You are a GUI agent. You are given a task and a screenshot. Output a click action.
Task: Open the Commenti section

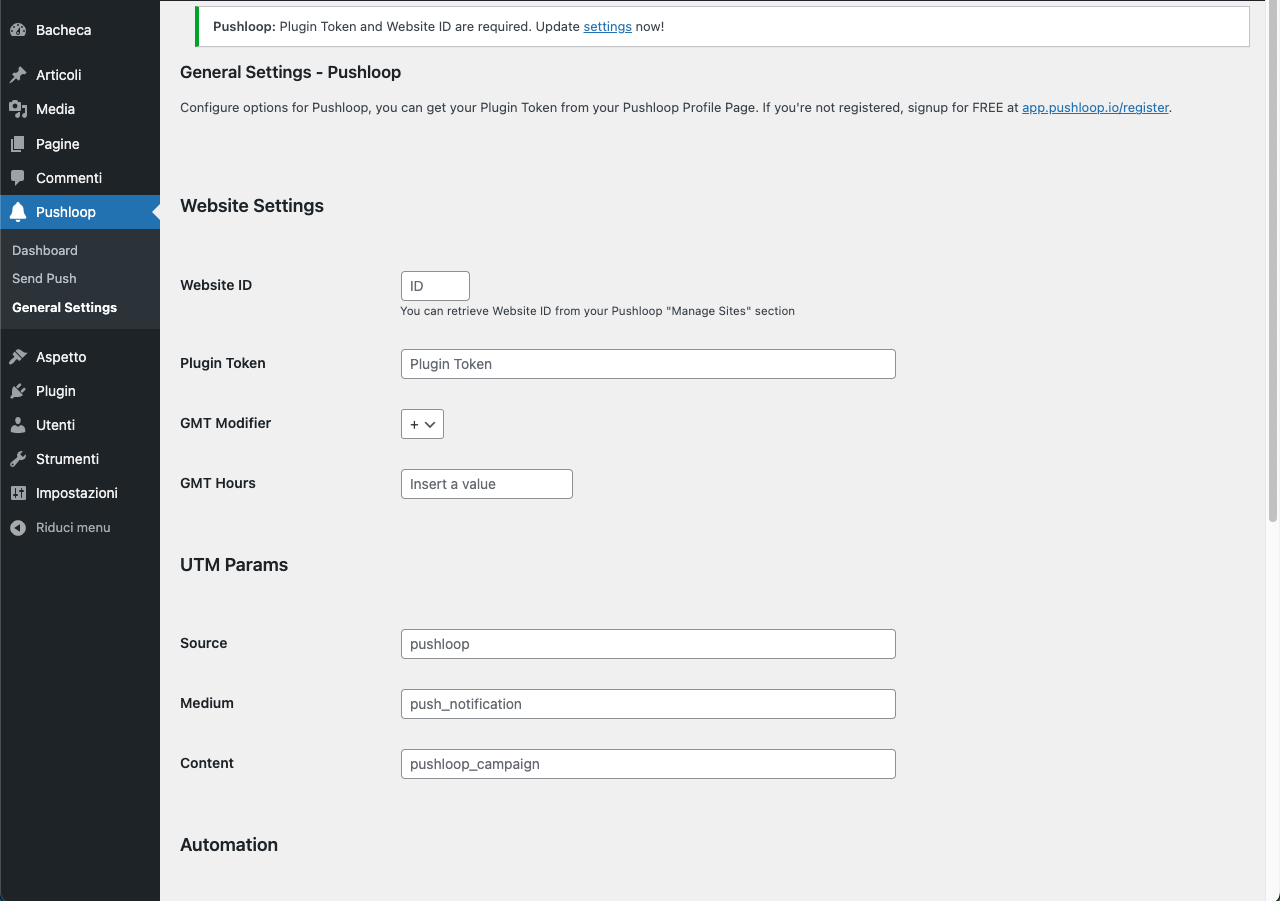click(x=80, y=178)
